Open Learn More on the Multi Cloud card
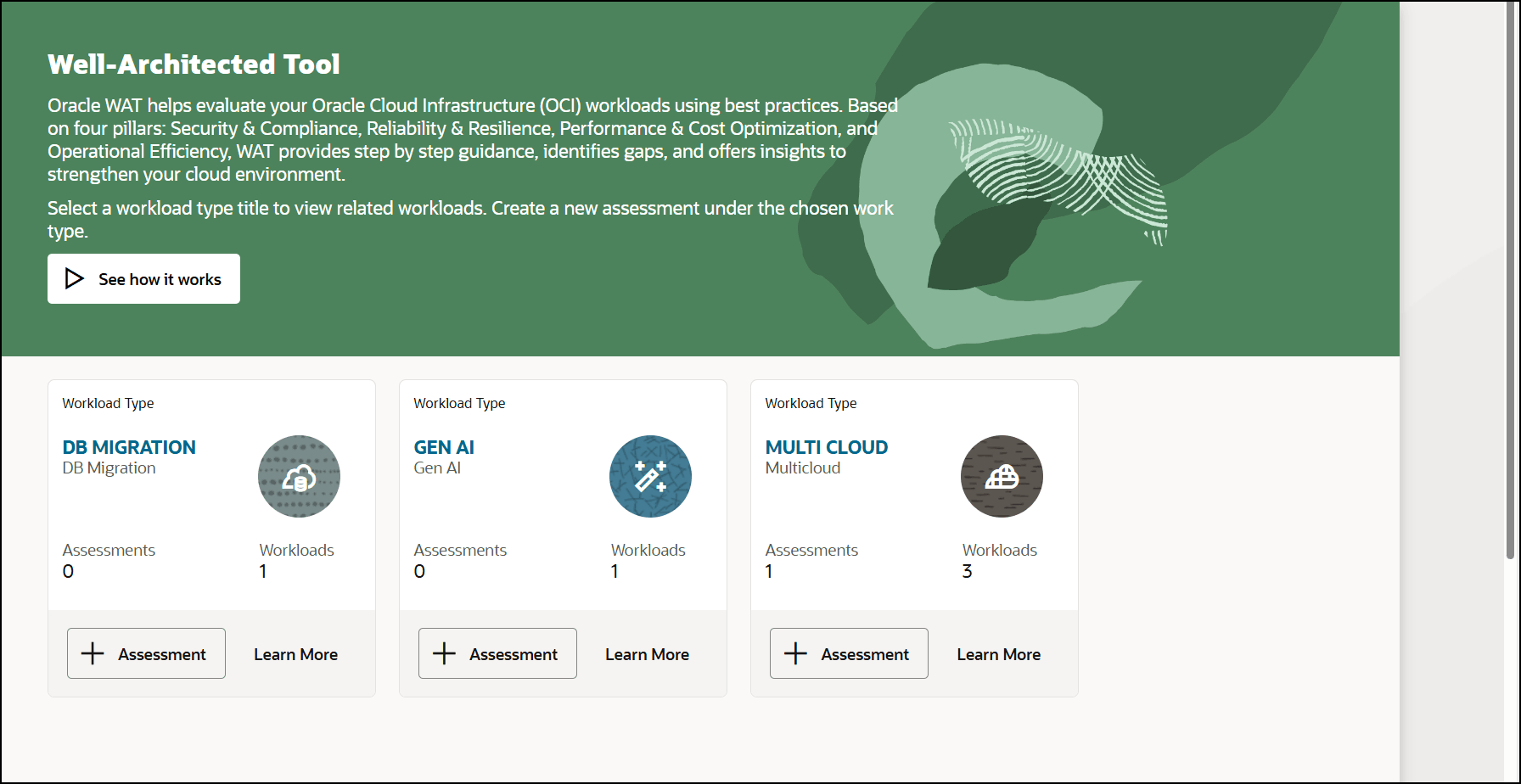Image resolution: width=1521 pixels, height=784 pixels. pos(998,654)
